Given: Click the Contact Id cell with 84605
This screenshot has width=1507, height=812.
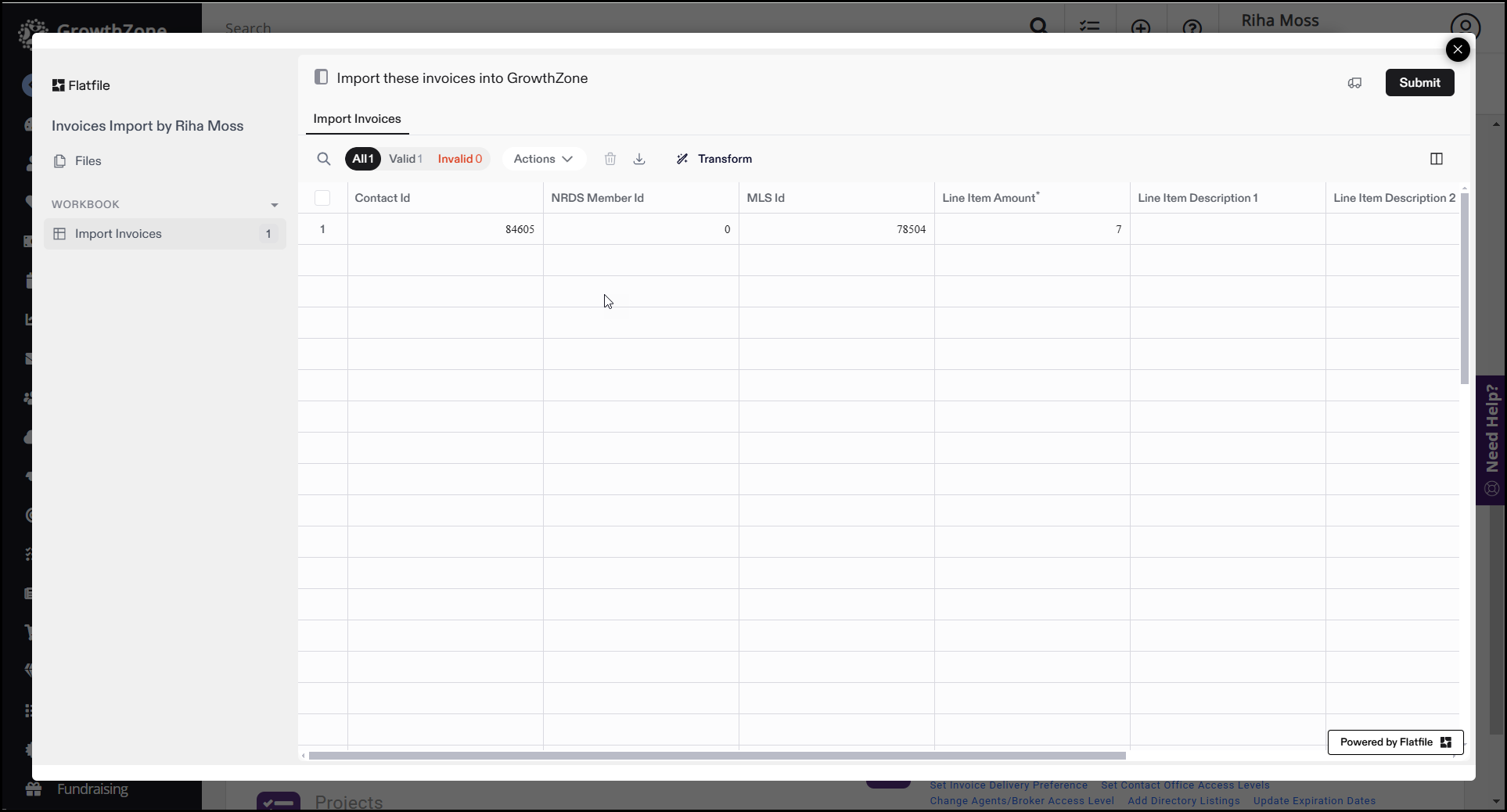Looking at the screenshot, I should 445,229.
